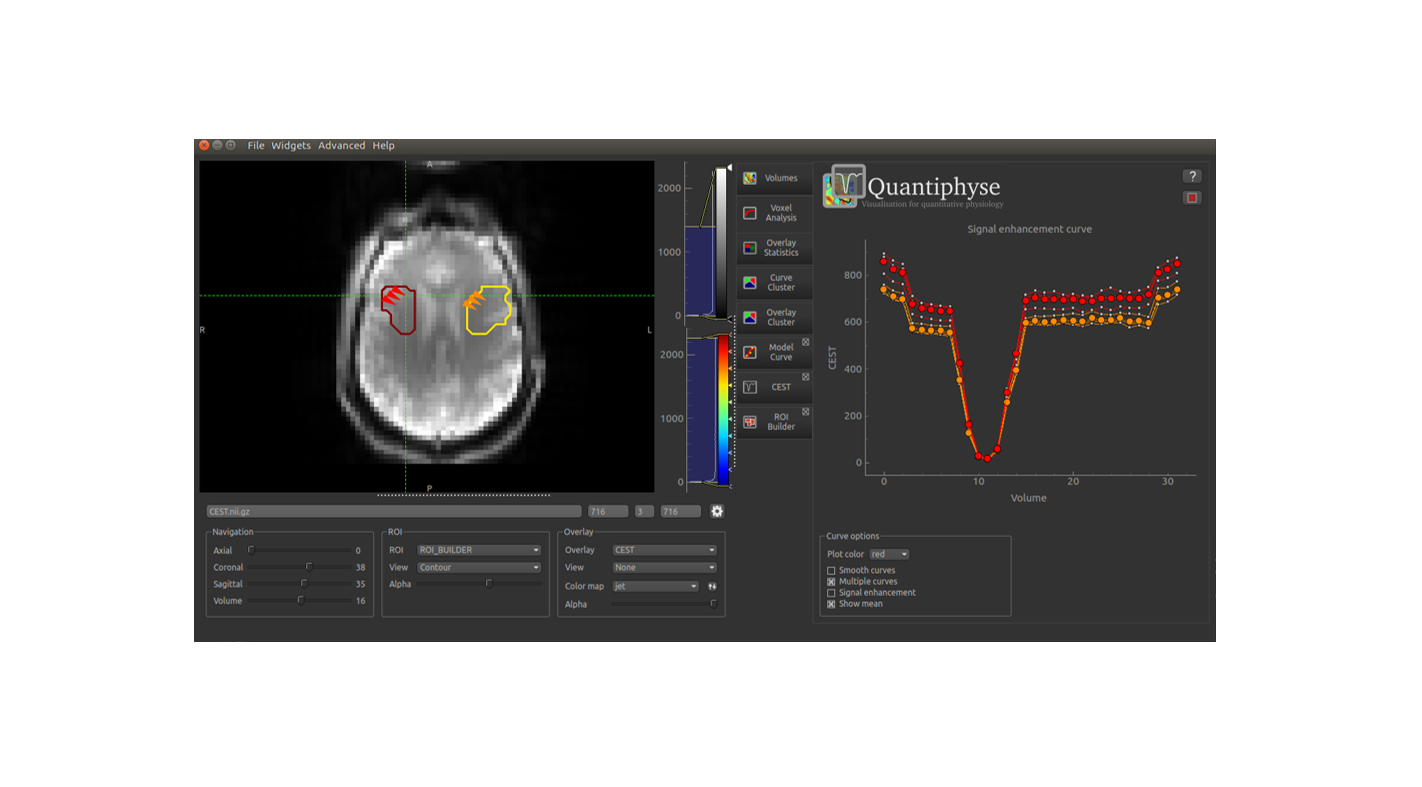Click the gear settings icon

(717, 511)
